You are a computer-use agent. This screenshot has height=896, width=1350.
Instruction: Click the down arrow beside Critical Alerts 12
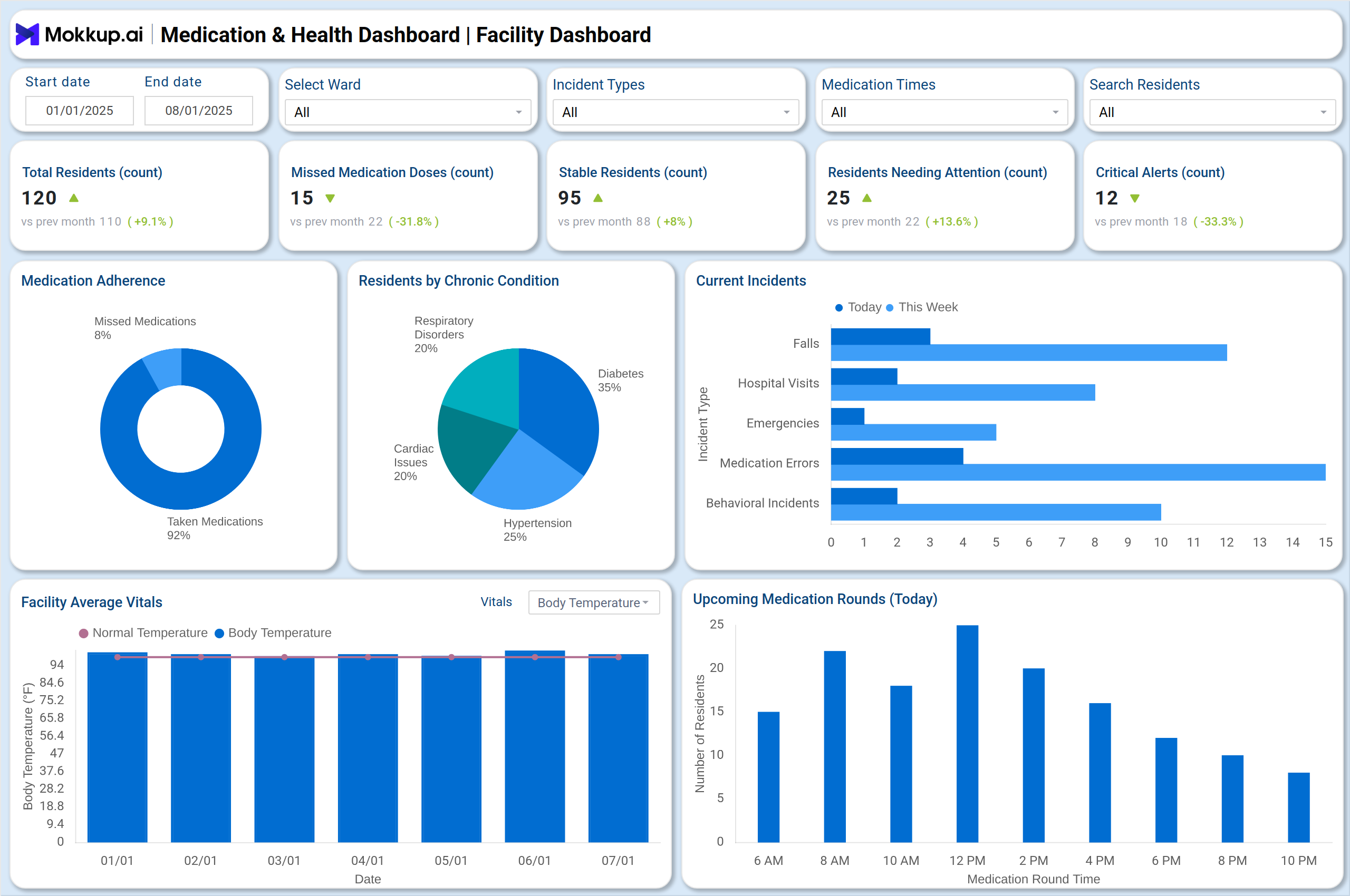pyautogui.click(x=1135, y=198)
